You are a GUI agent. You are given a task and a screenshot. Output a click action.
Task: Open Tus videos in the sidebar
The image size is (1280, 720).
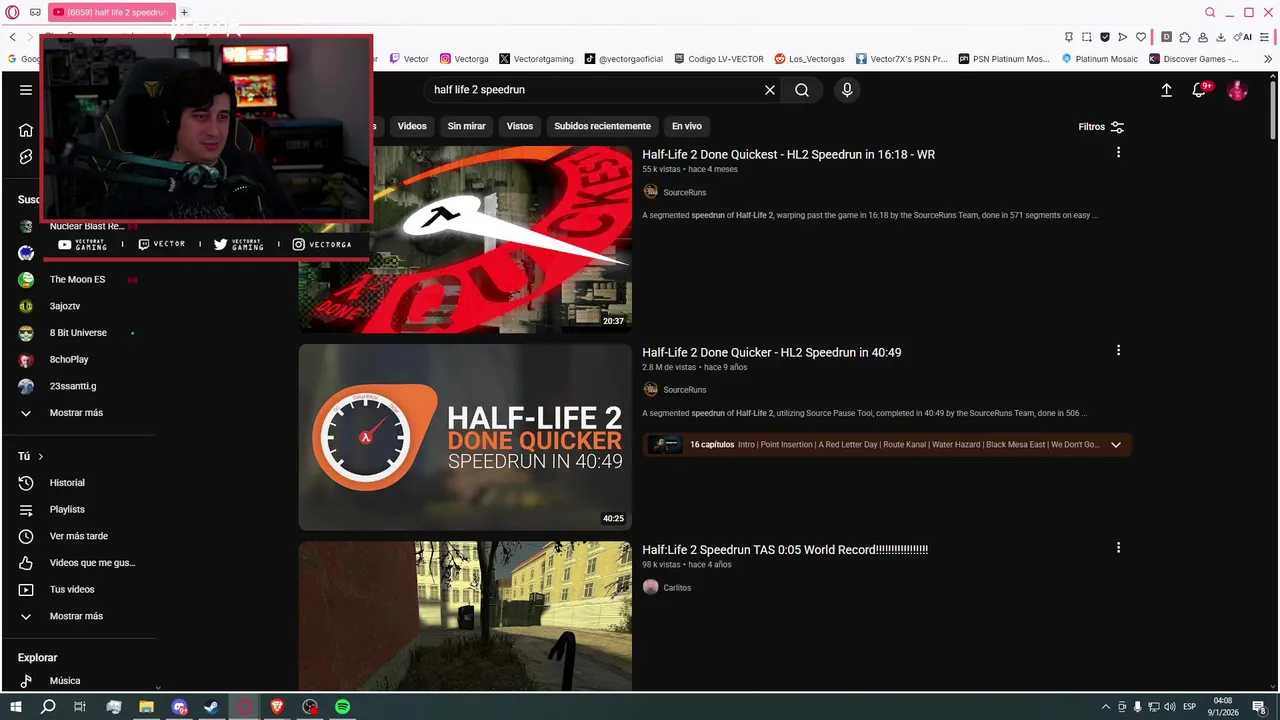[x=72, y=590]
